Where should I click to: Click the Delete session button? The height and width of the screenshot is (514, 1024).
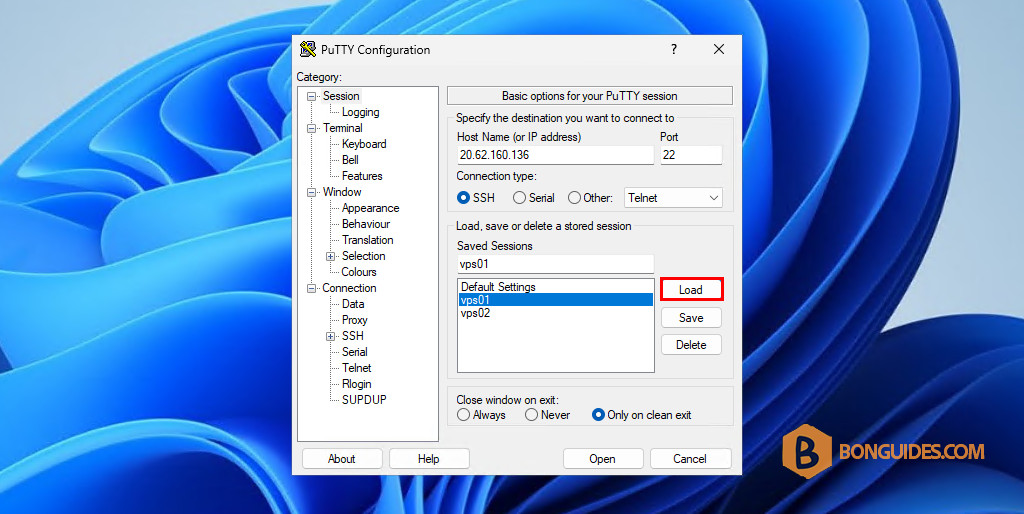click(691, 345)
